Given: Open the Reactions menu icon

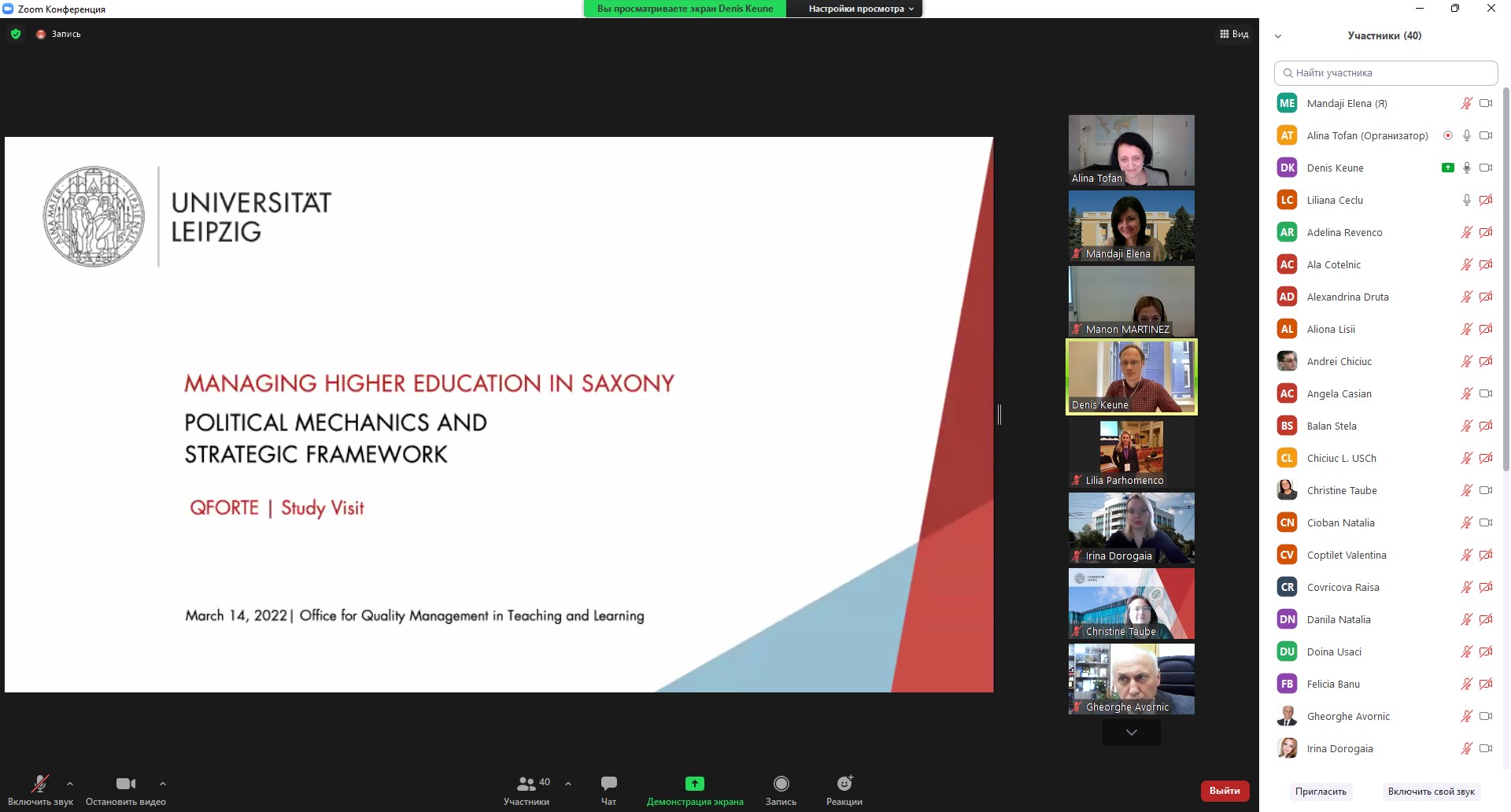Looking at the screenshot, I should [x=844, y=784].
